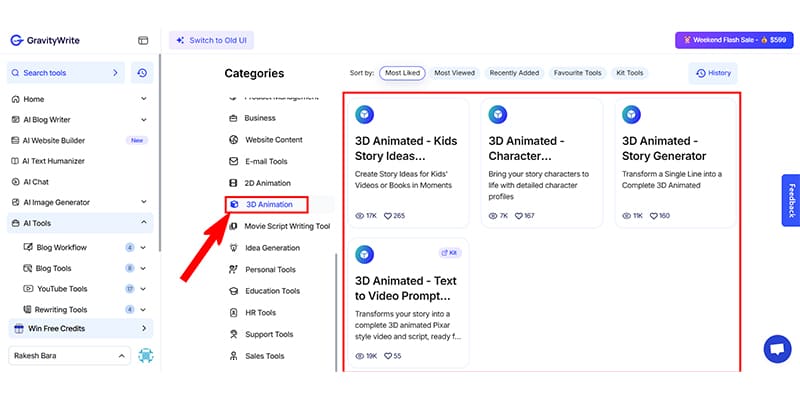Image resolution: width=800 pixels, height=400 pixels.
Task: Open the chat support bubble icon
Action: pos(776,349)
